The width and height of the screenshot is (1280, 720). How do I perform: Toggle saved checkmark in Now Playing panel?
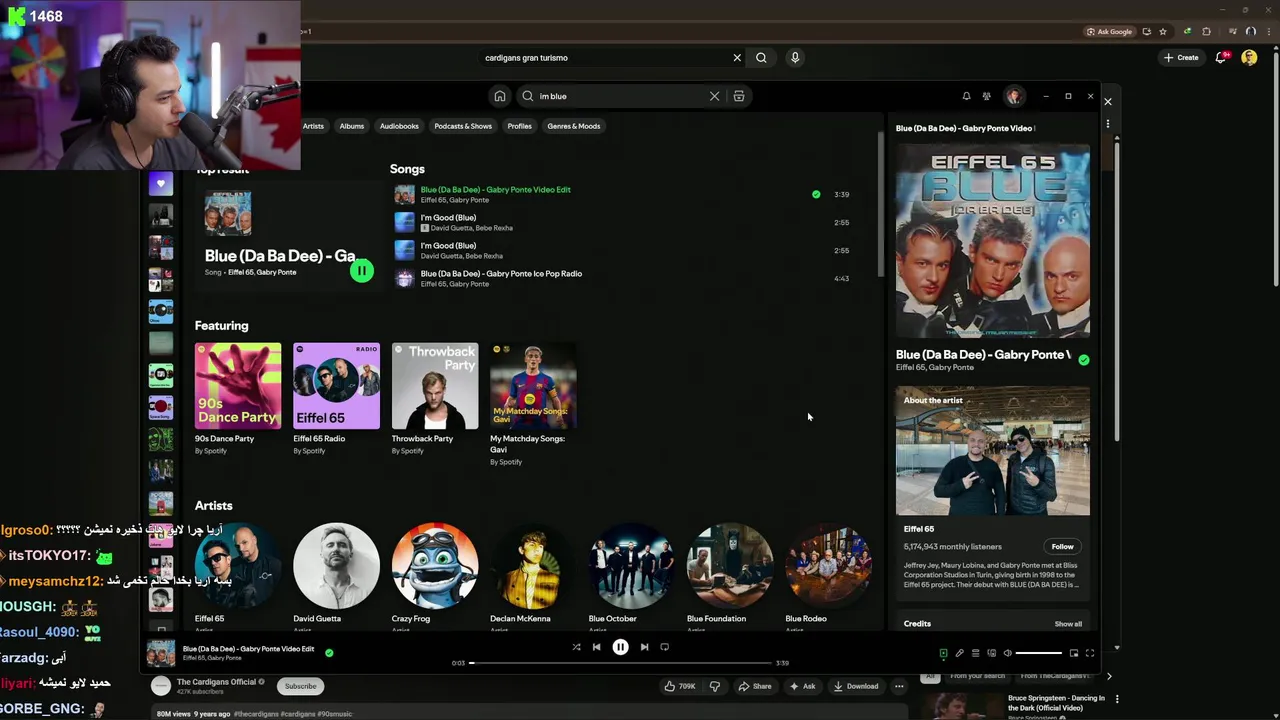click(1084, 359)
